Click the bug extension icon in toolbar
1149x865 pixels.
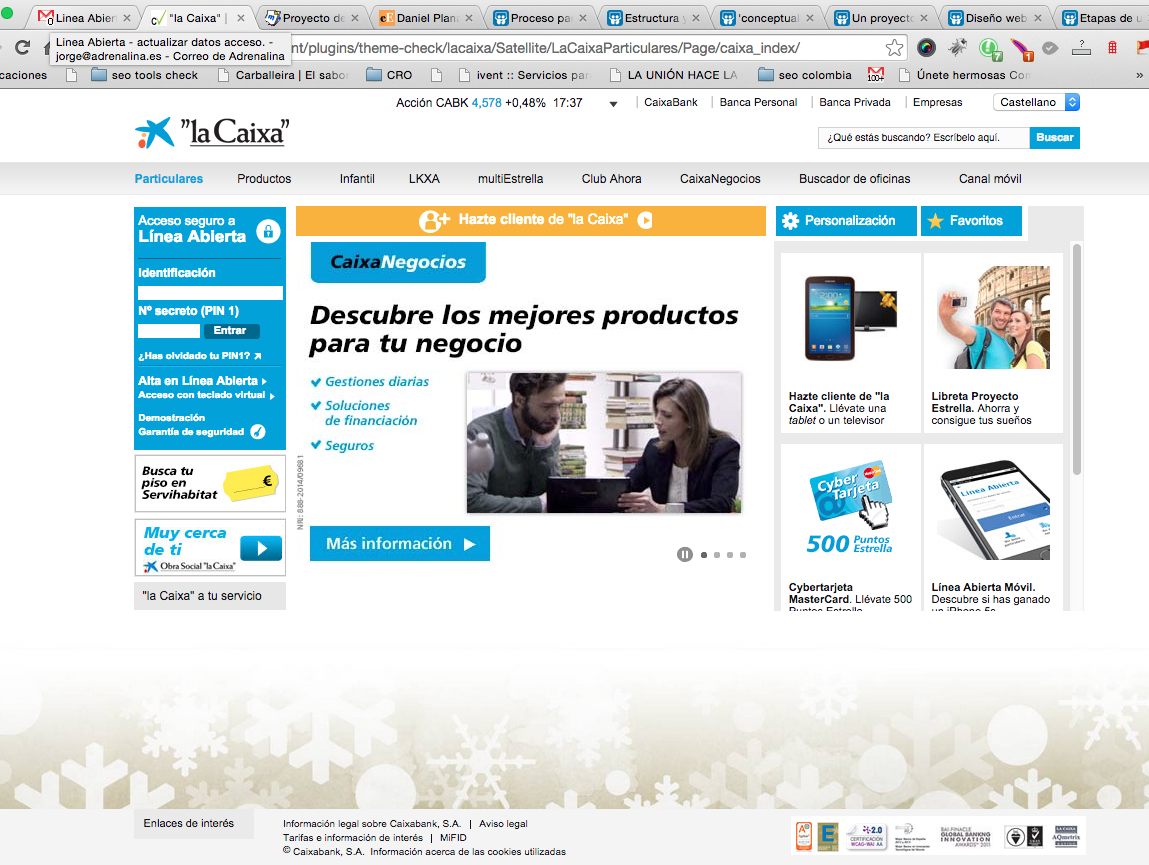pyautogui.click(x=958, y=48)
